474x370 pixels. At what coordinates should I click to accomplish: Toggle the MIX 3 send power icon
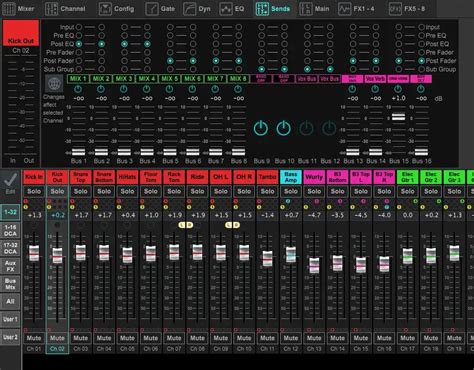(x=124, y=89)
